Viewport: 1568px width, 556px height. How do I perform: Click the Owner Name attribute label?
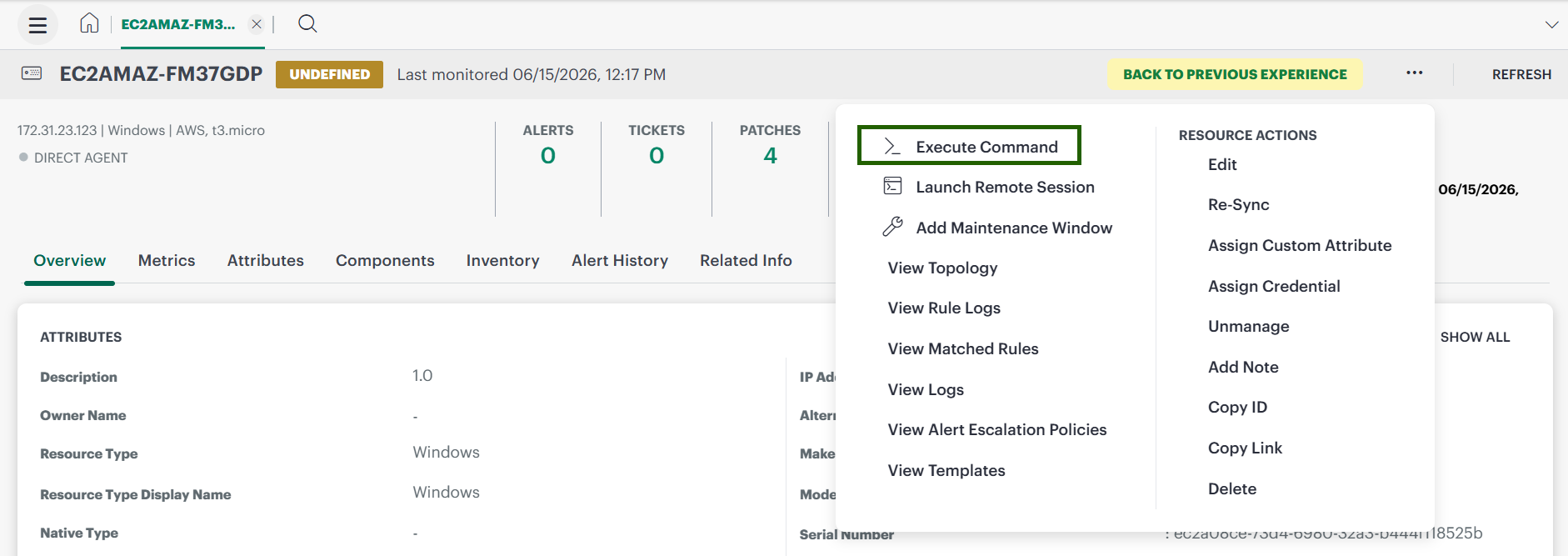point(83,415)
